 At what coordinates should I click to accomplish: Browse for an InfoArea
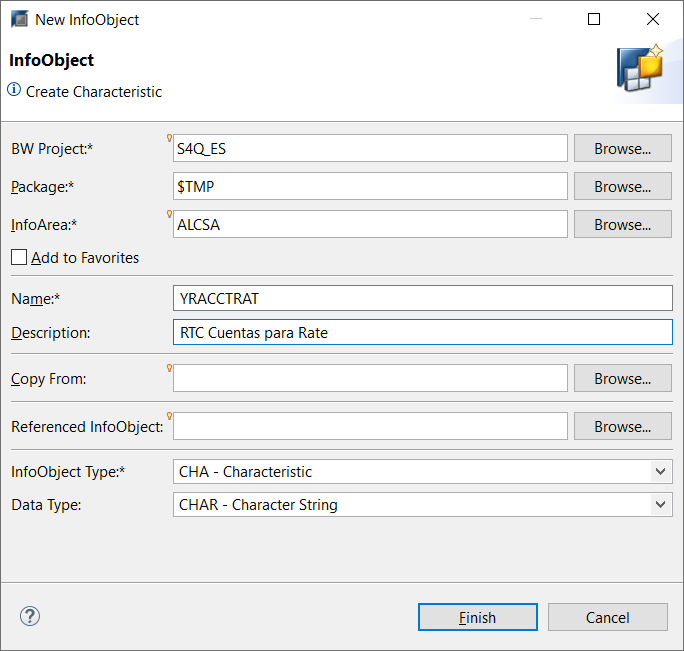click(x=622, y=225)
